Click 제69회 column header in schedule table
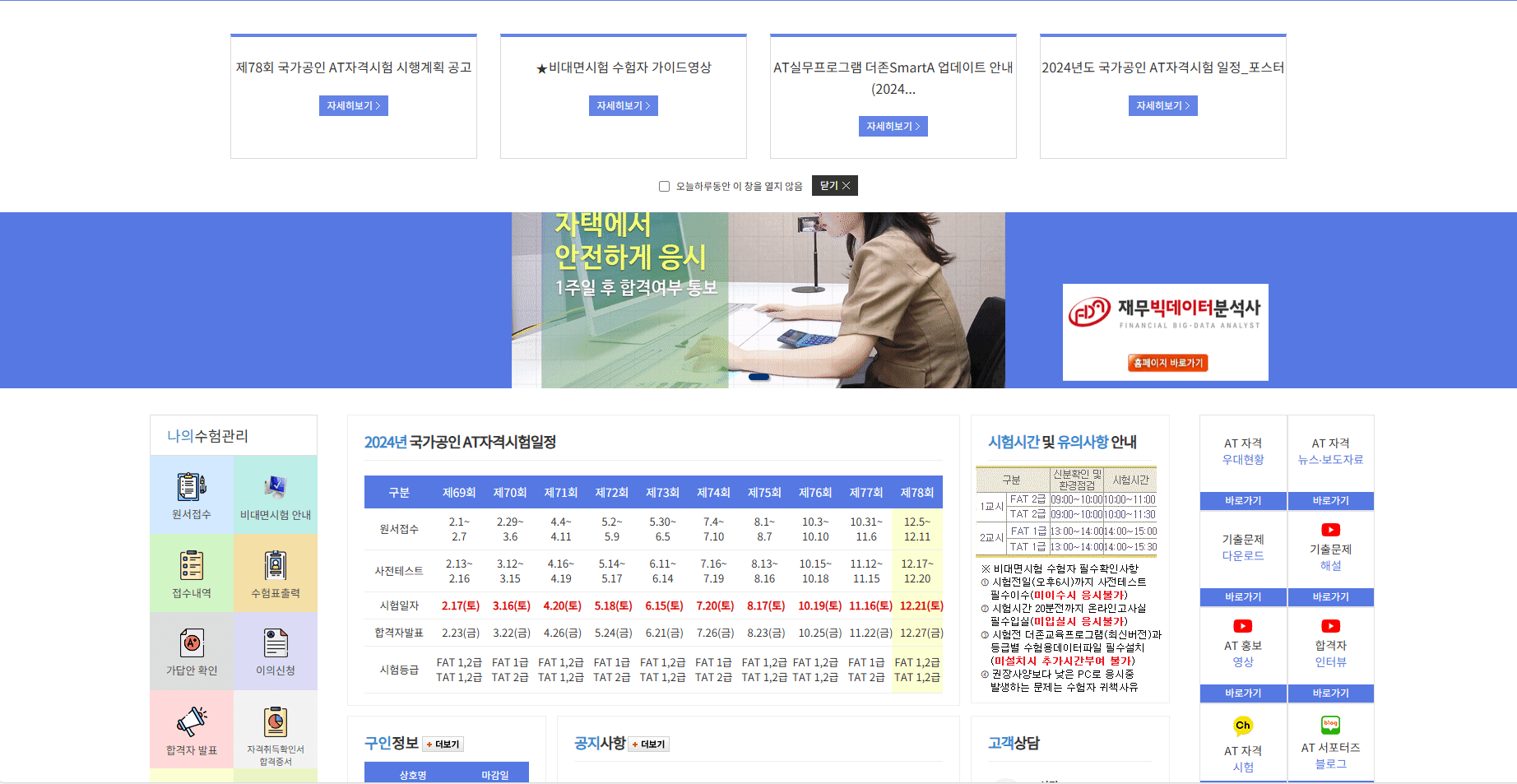1517x784 pixels. coord(459,493)
